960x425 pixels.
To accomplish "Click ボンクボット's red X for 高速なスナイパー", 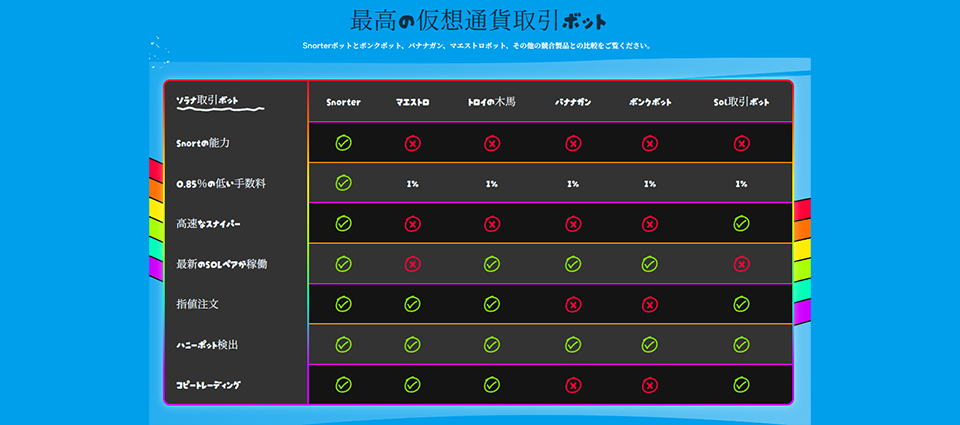I will coord(650,224).
